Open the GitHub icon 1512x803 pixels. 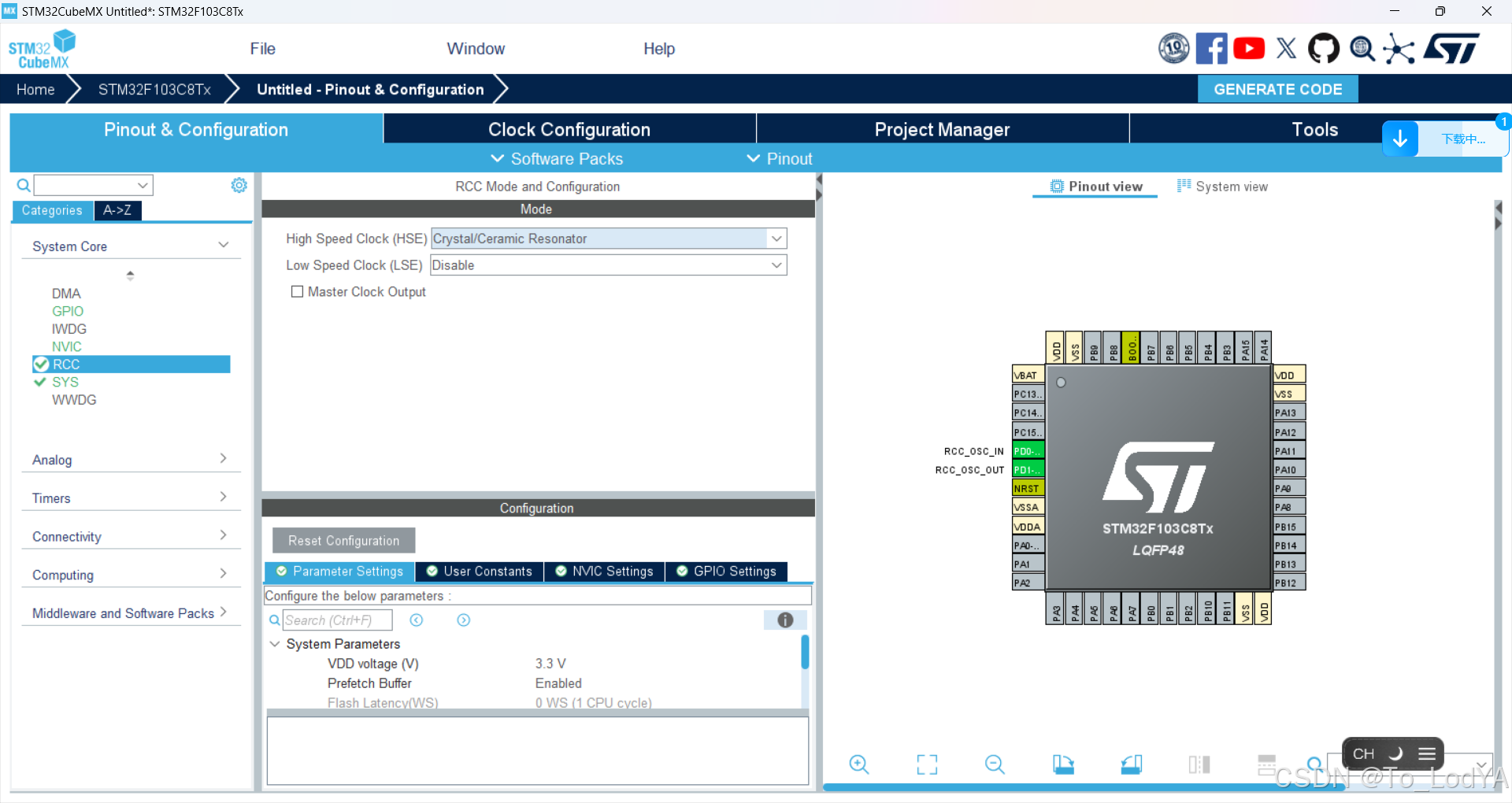(1324, 49)
